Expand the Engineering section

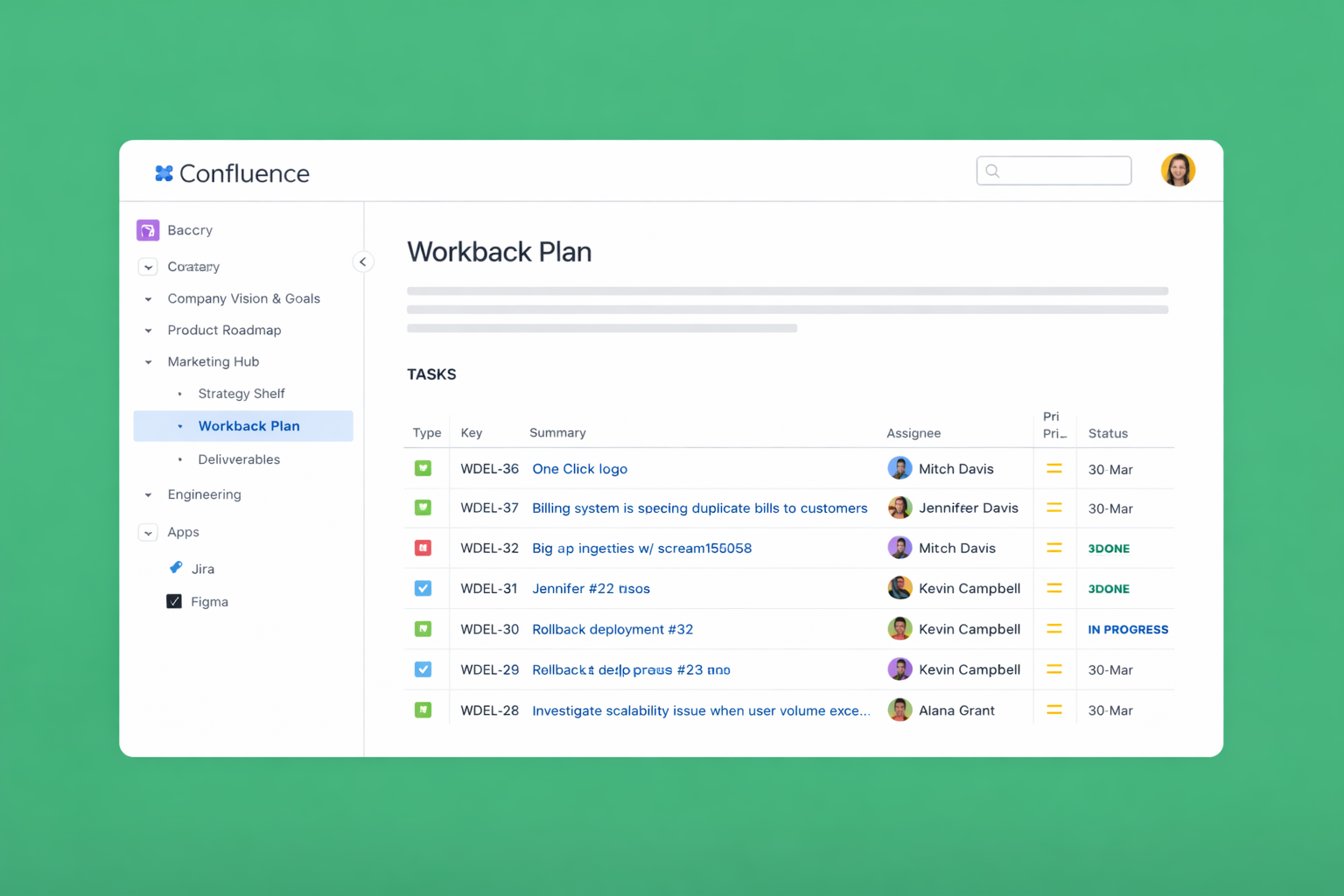[x=147, y=494]
